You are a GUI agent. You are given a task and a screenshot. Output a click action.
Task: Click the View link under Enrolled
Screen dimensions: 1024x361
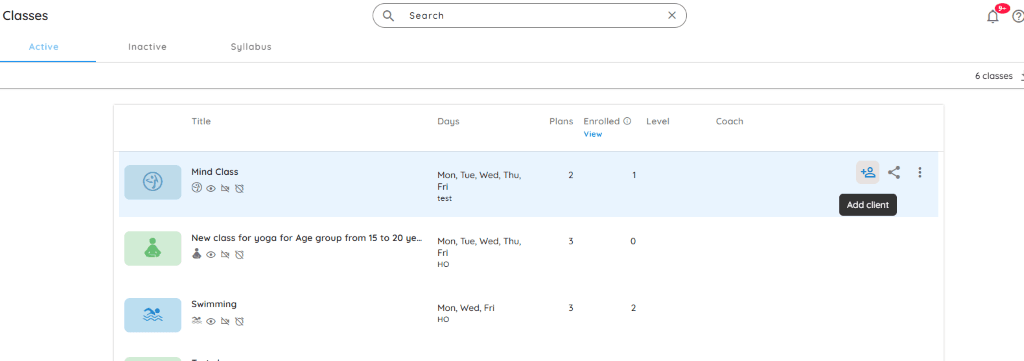point(592,134)
